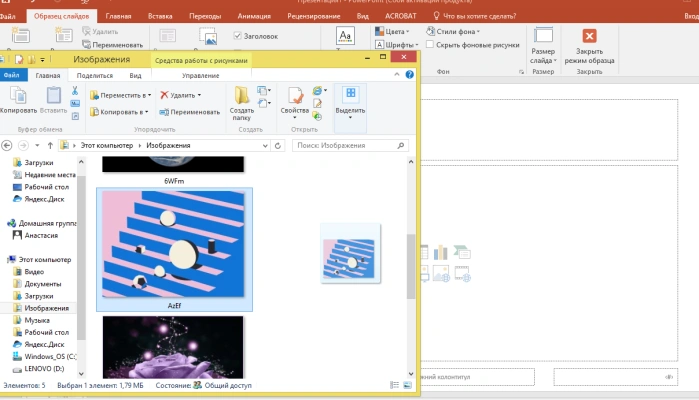Viewport: 699px width, 400px height.
Task: Toggle the Заголовок checkbox
Action: (x=237, y=36)
